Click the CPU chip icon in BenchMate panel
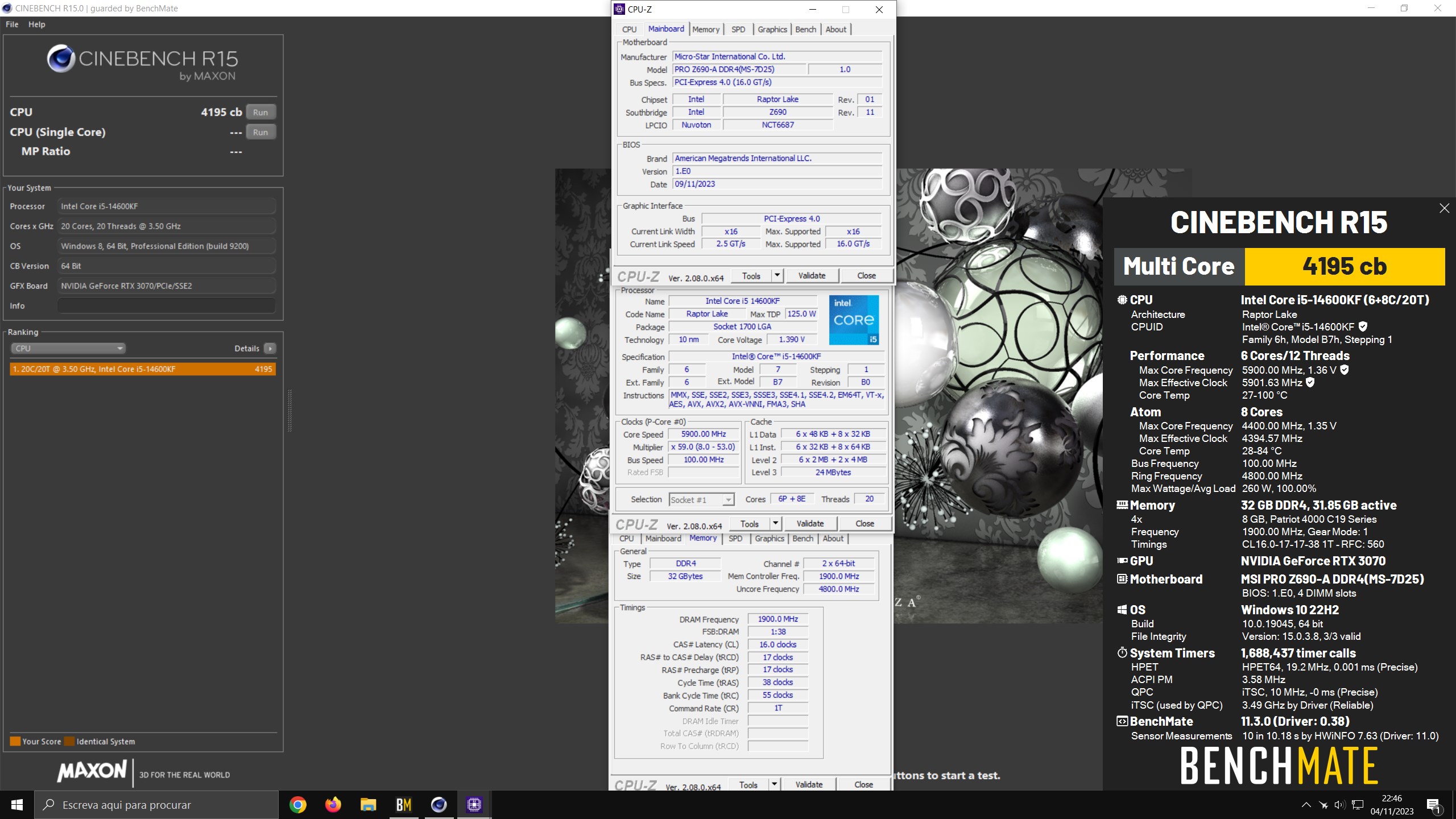 point(1122,299)
